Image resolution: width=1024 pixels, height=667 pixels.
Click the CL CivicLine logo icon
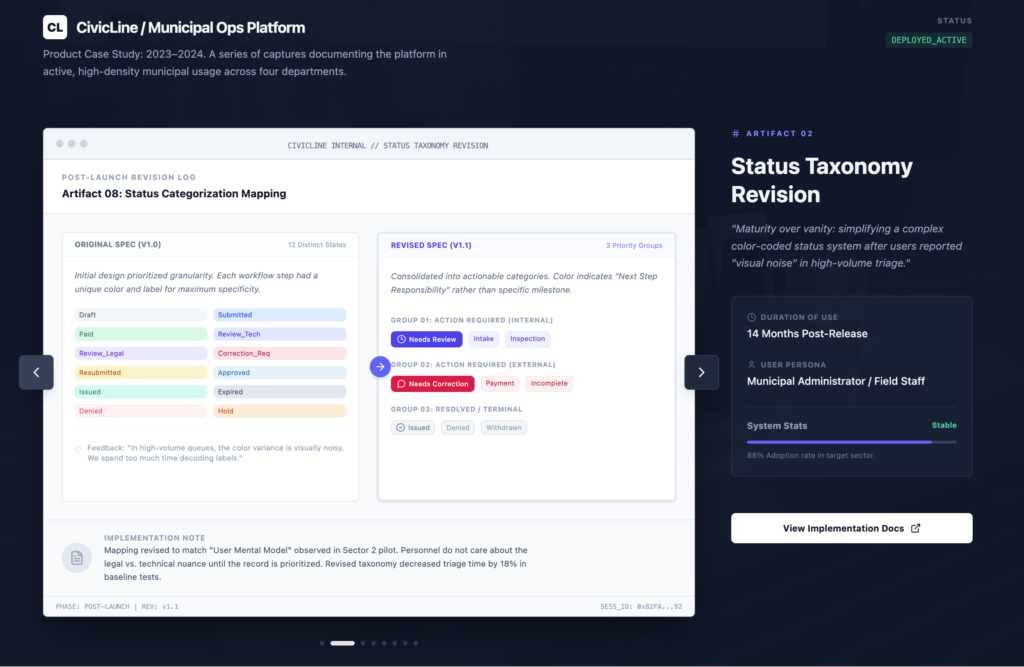[55, 27]
